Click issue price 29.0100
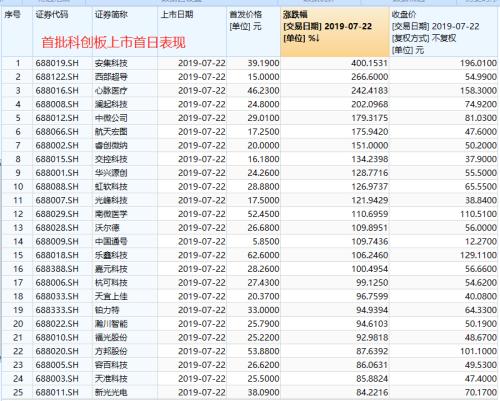The height and width of the screenshot is (401, 500). tap(263, 118)
